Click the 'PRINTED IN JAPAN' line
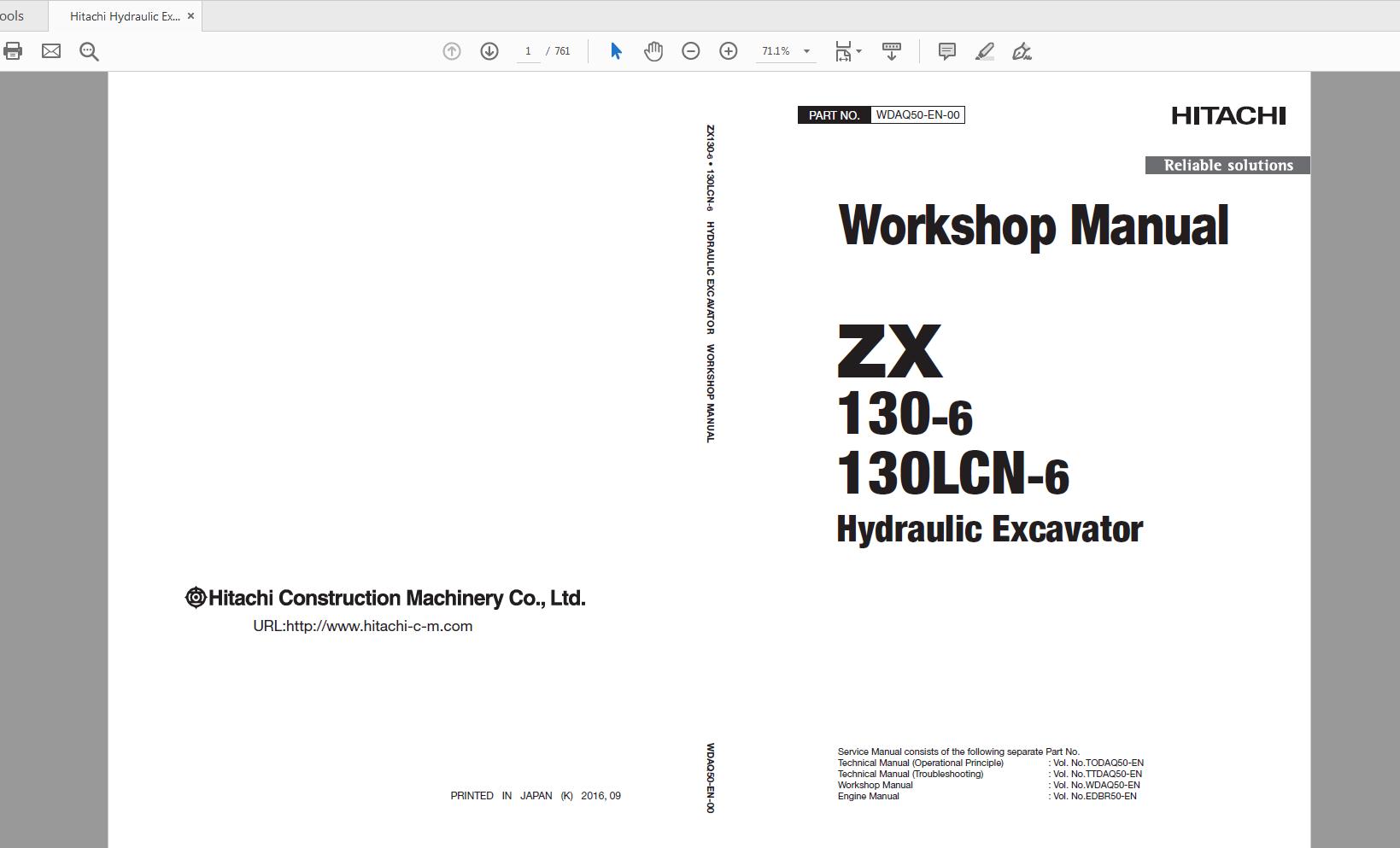 [536, 796]
